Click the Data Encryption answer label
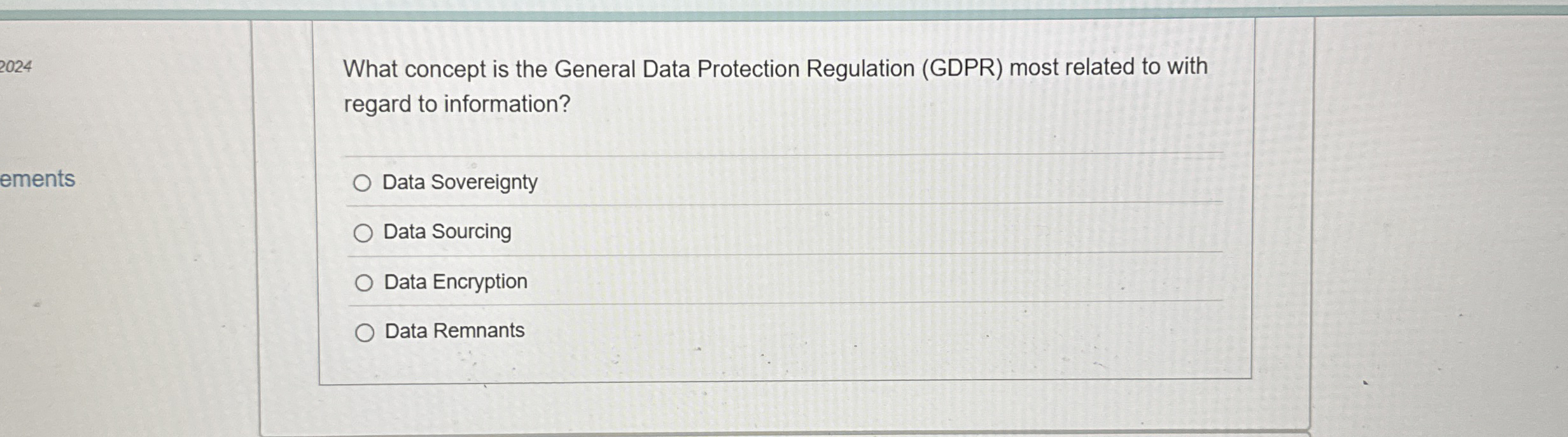Image resolution: width=1568 pixels, height=437 pixels. click(x=454, y=281)
